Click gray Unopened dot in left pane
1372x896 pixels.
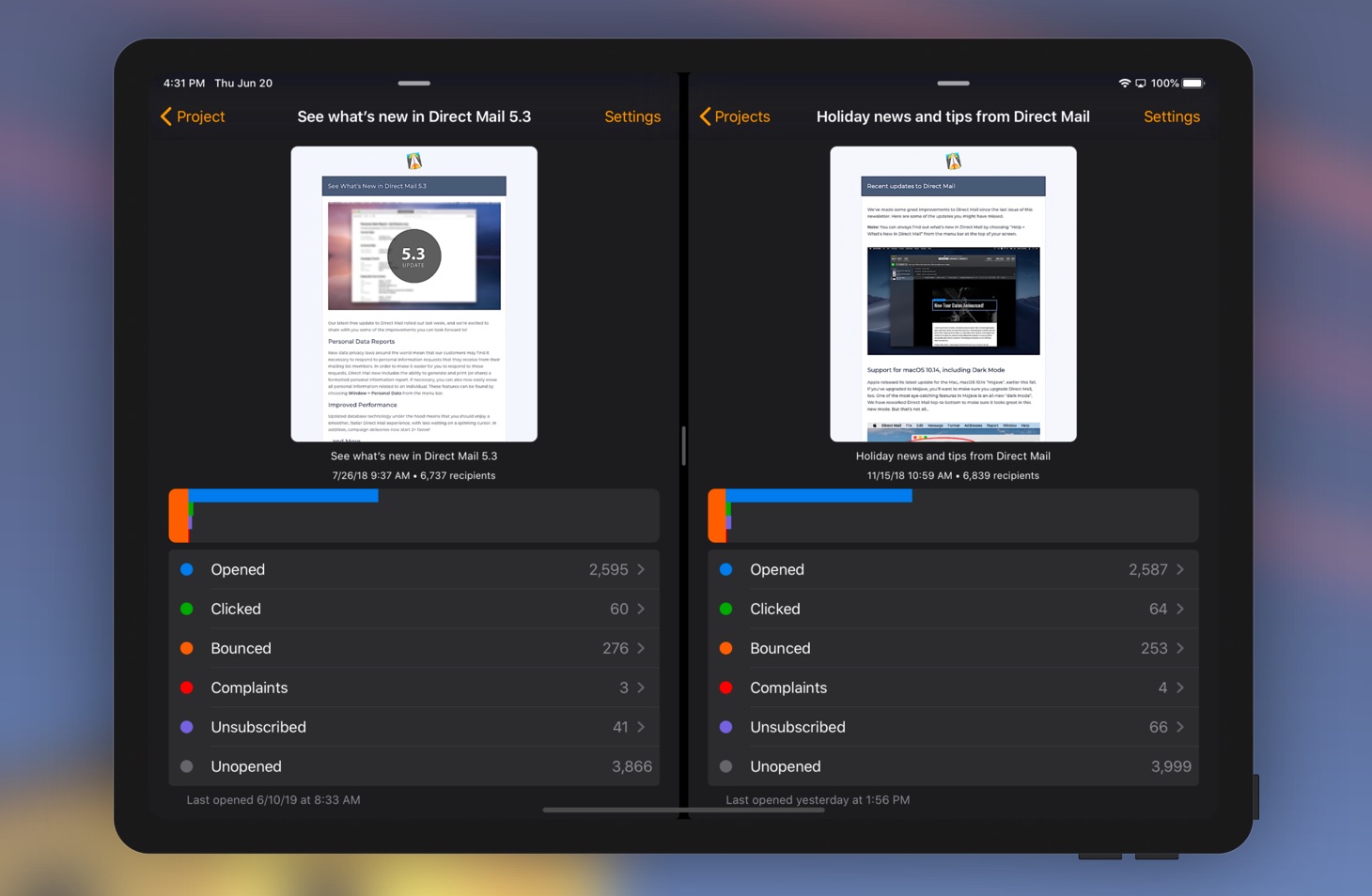pos(187,766)
